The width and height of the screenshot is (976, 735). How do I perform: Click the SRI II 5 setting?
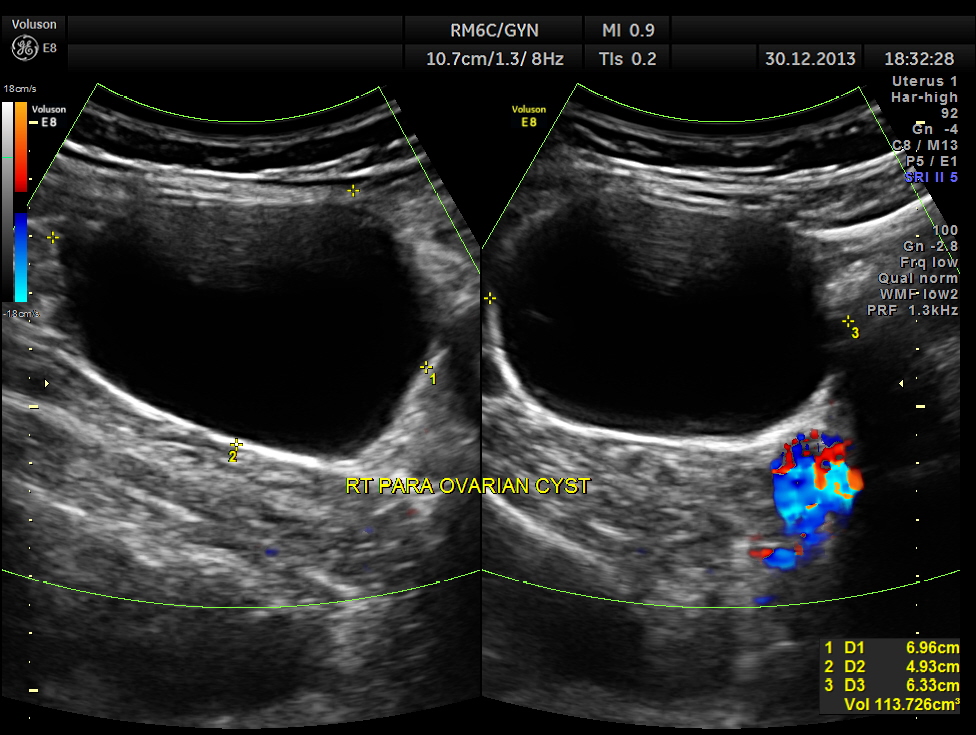coord(930,176)
